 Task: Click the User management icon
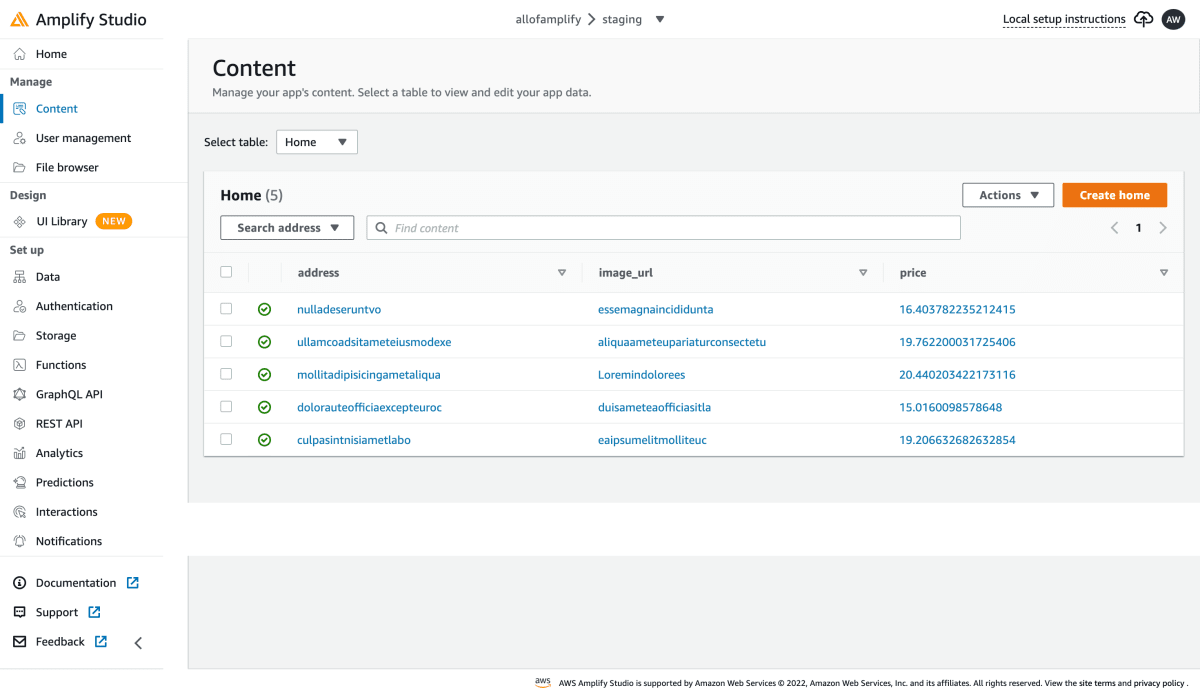tap(20, 138)
